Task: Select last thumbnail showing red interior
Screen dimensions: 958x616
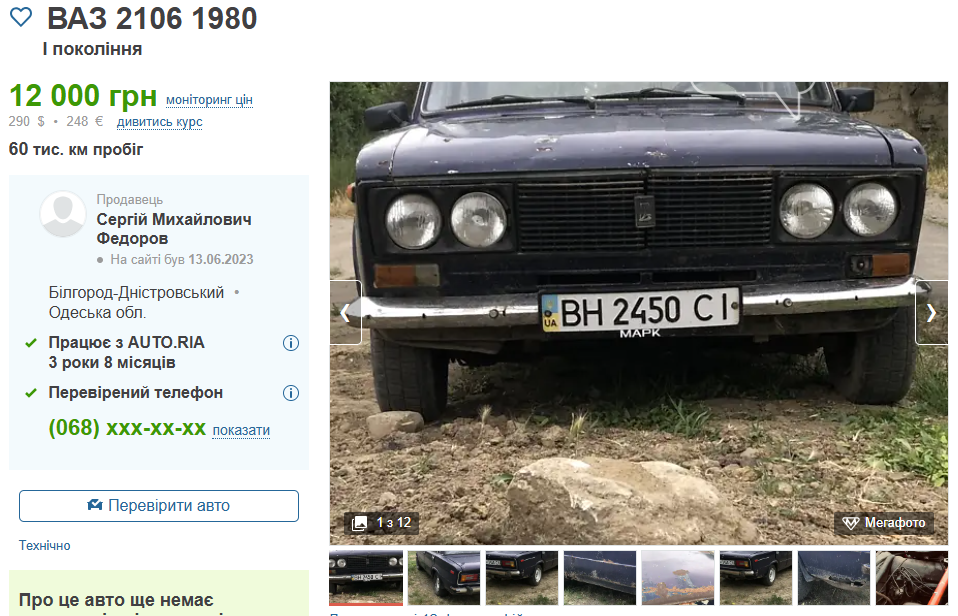Action: tap(912, 578)
